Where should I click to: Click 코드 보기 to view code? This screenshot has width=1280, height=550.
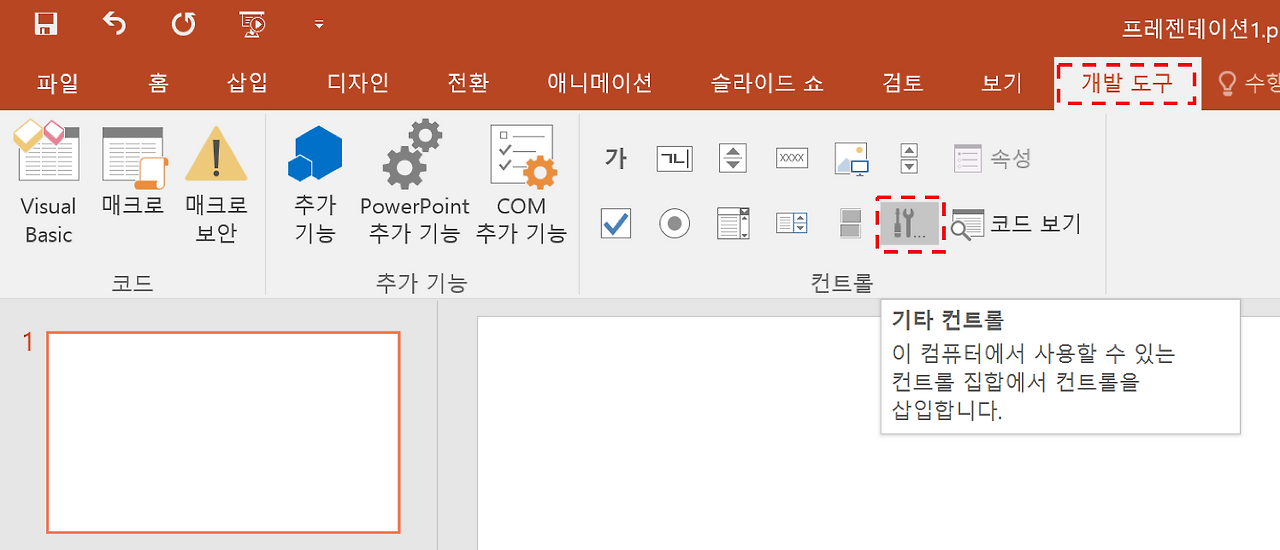tap(1016, 224)
